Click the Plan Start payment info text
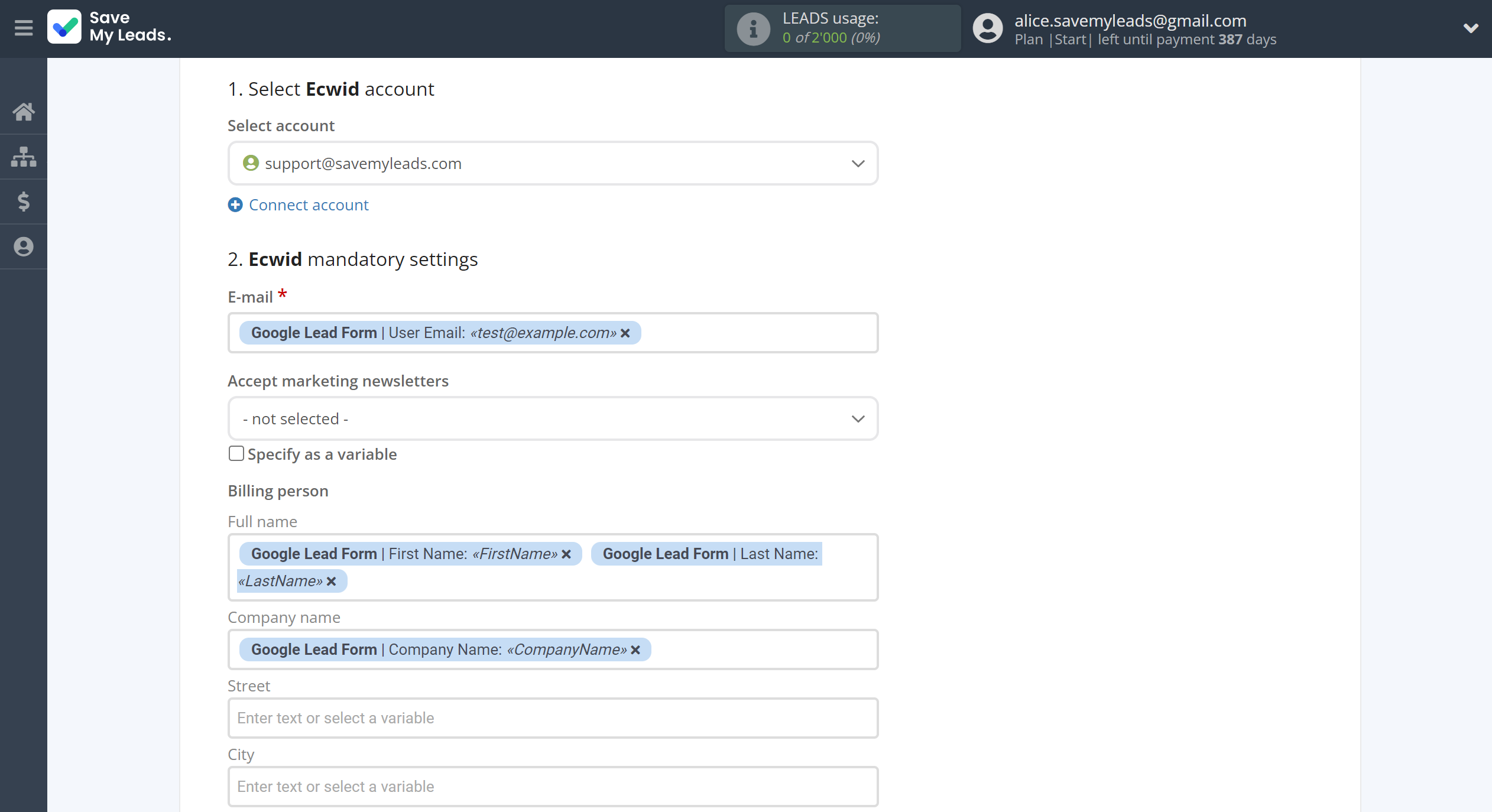 point(1146,40)
